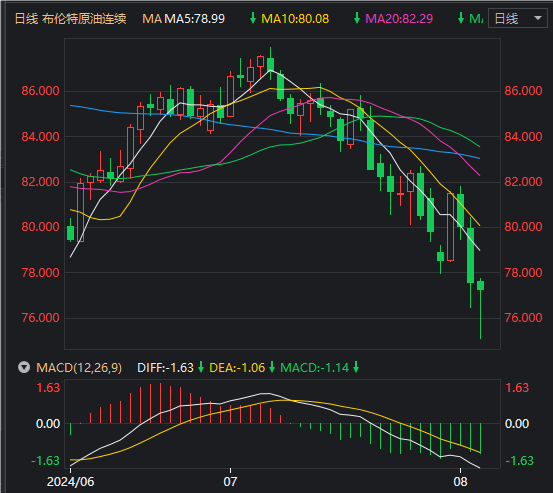Click the MA10:80.08 indicator label
The image size is (553, 493).
pos(295,19)
